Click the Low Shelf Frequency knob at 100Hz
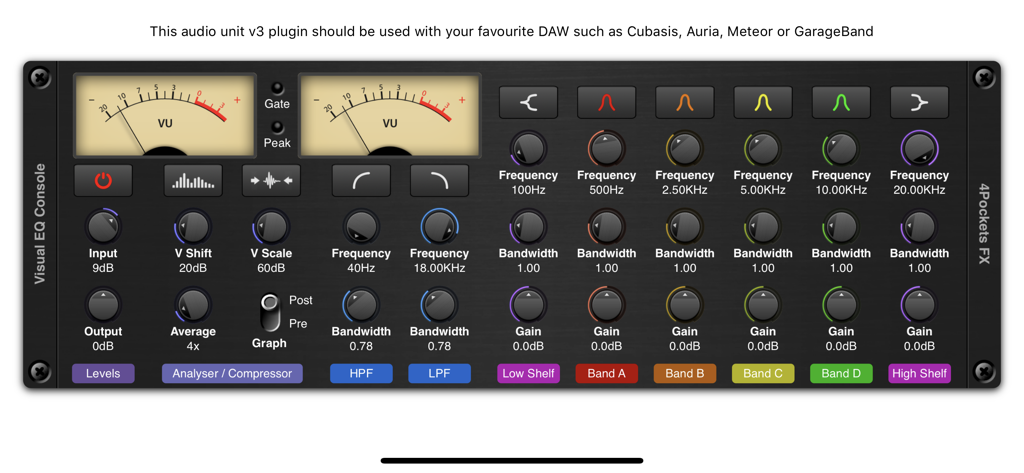 click(x=528, y=149)
